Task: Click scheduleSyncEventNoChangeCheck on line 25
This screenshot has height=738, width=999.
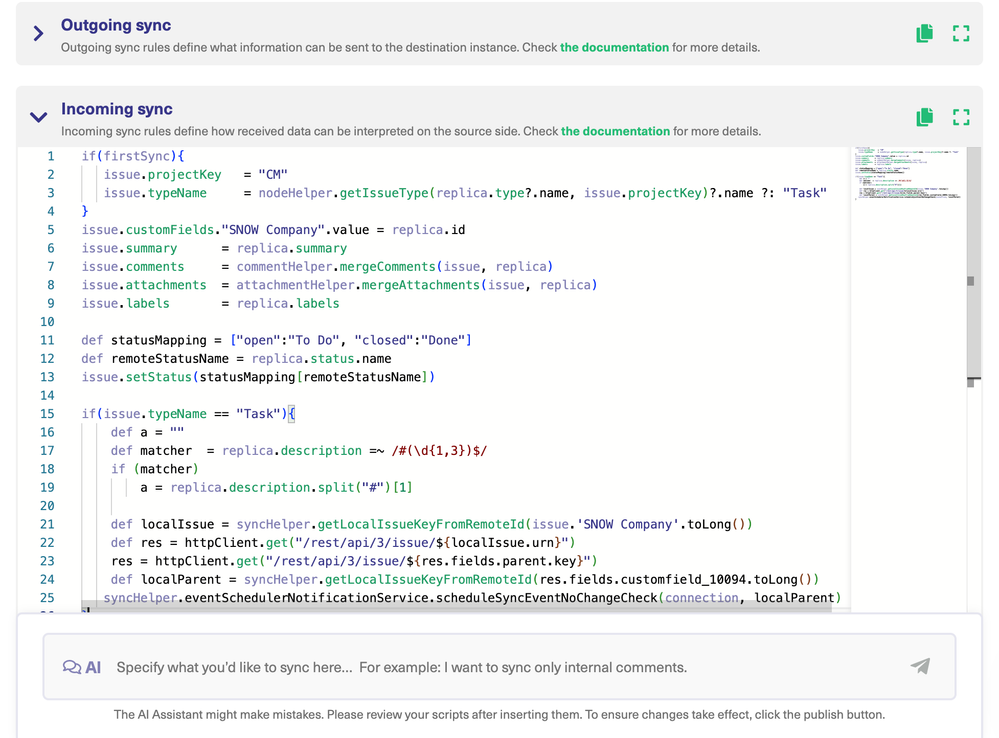Action: 546,598
